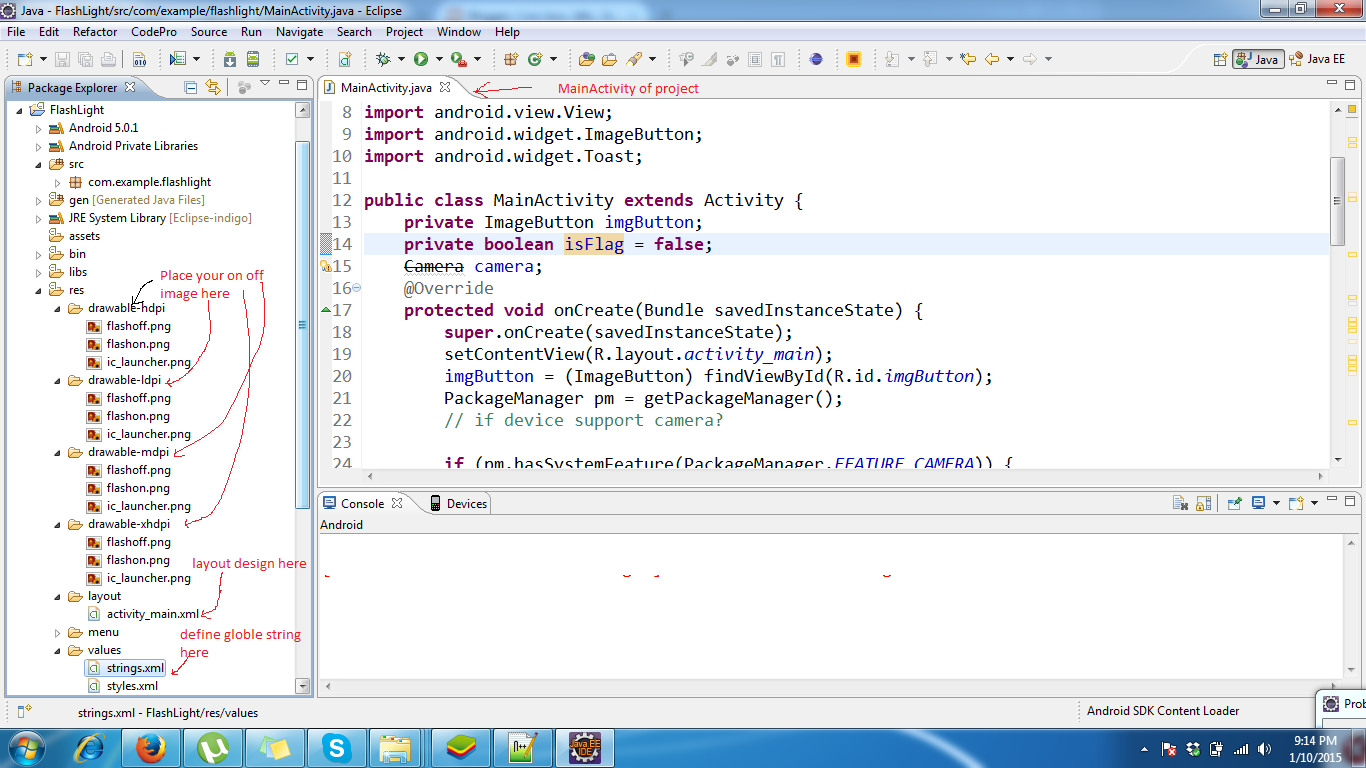
Task: Toggle Link with Editor in Package Explorer
Action: pyautogui.click(x=213, y=87)
